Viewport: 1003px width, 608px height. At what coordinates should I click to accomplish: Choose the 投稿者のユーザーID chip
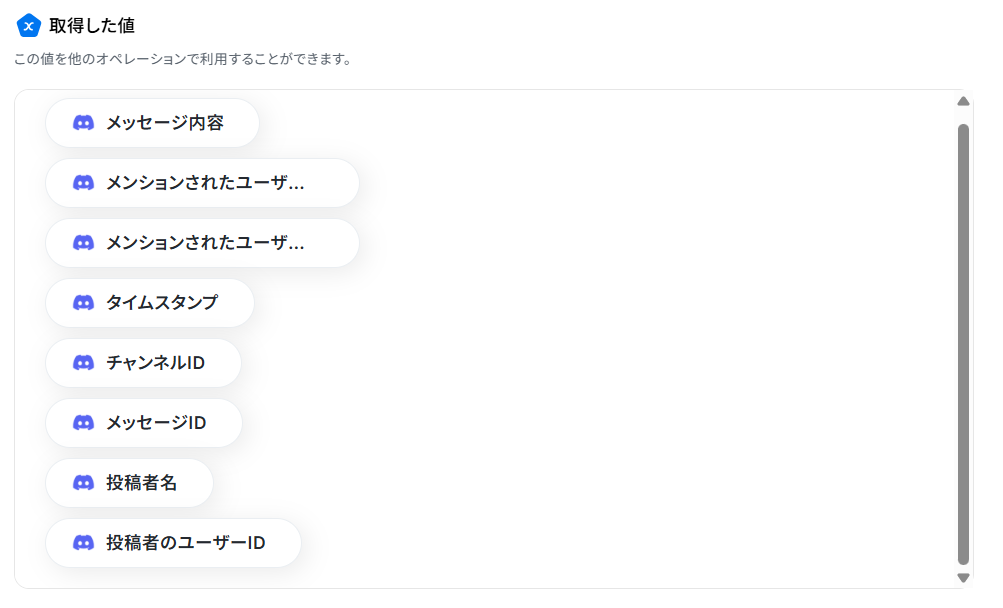pos(173,543)
